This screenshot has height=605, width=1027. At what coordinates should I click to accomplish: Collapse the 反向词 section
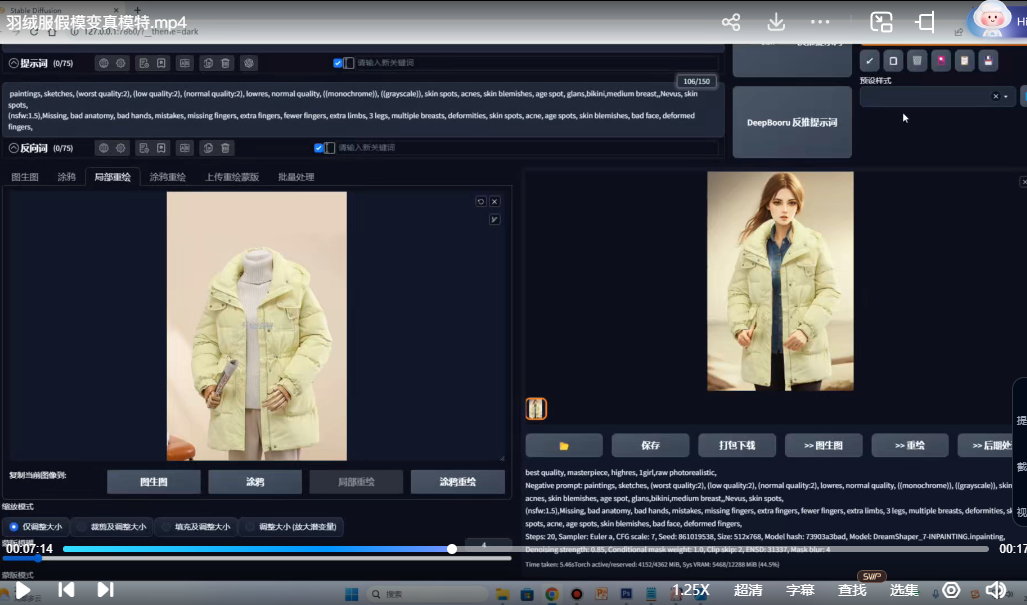14,148
